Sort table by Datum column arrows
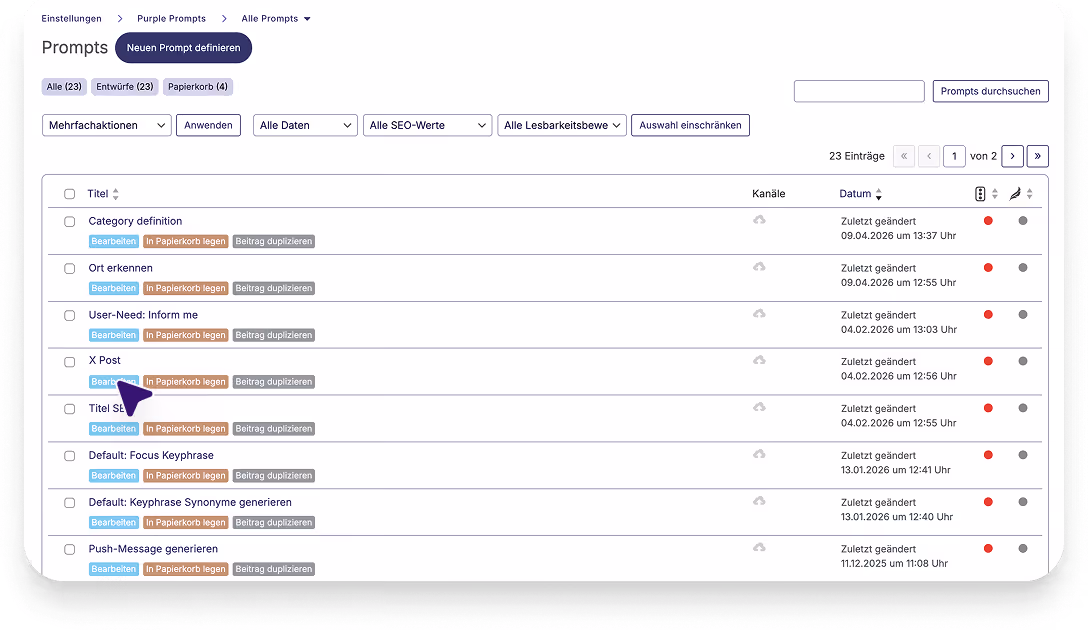The width and height of the screenshot is (1088, 630). 878,194
